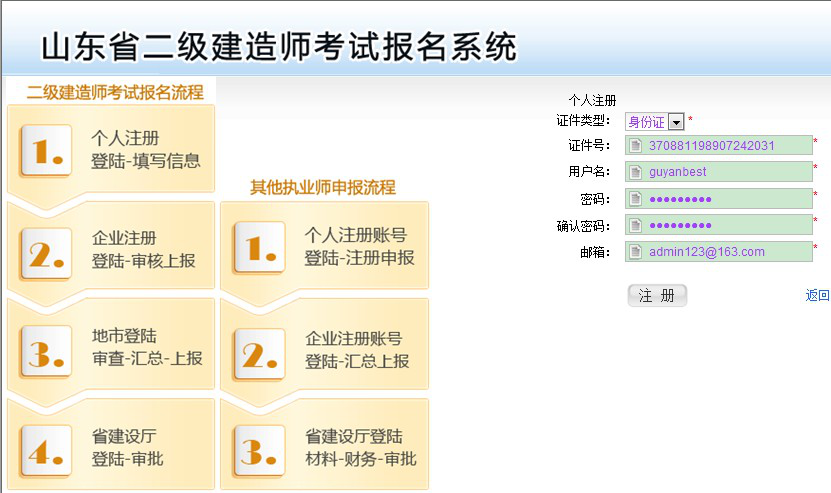Click the document icon in 密码 field
The width and height of the screenshot is (831, 493).
click(635, 199)
